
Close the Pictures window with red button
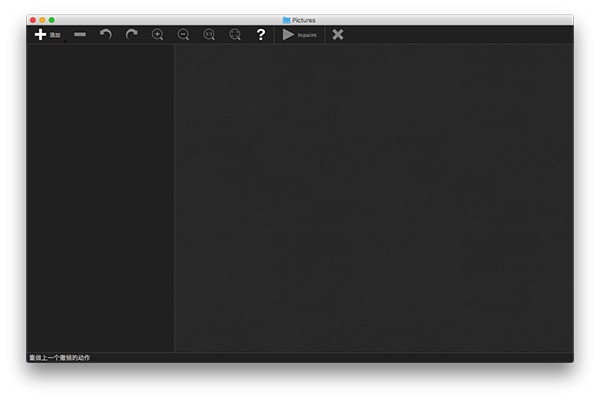[33, 20]
